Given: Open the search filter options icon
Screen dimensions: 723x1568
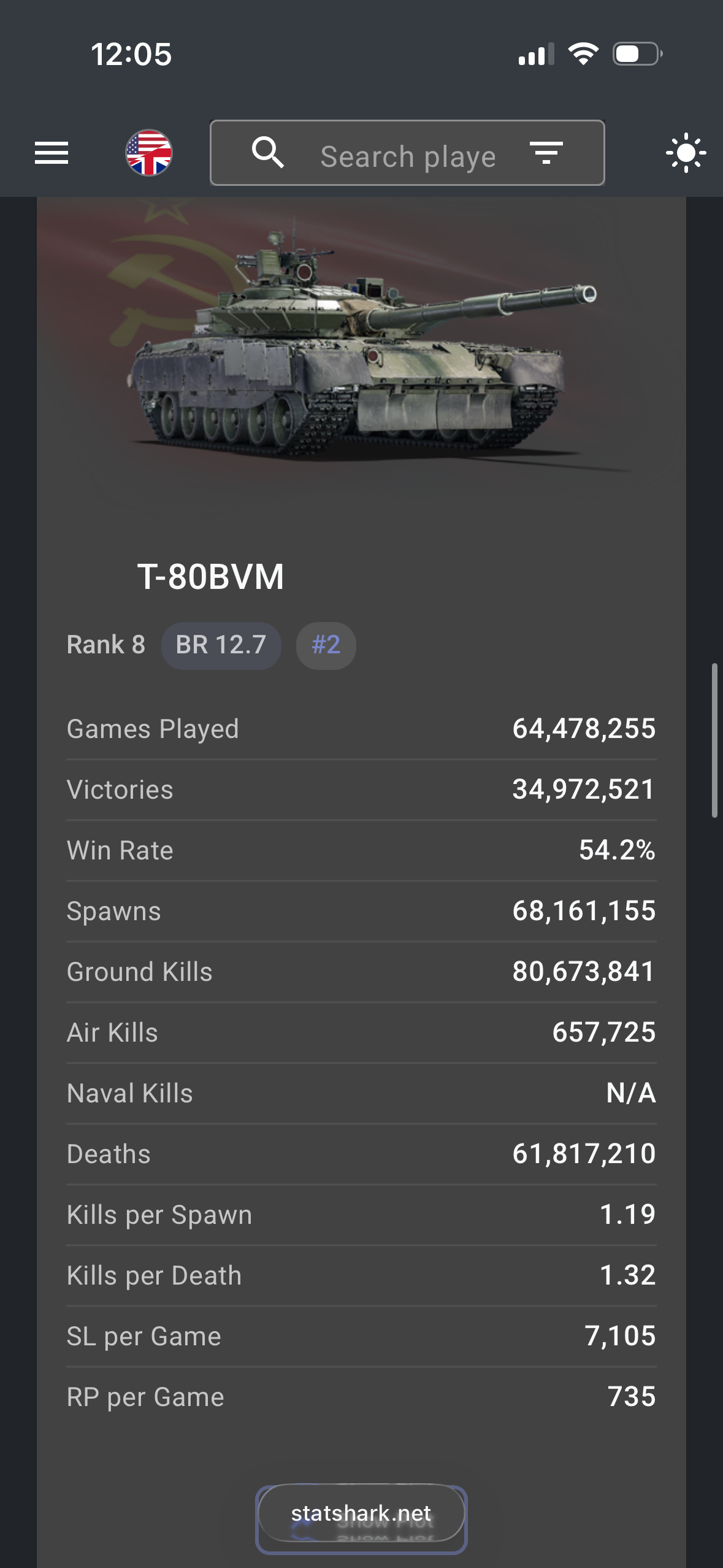Looking at the screenshot, I should pyautogui.click(x=546, y=153).
